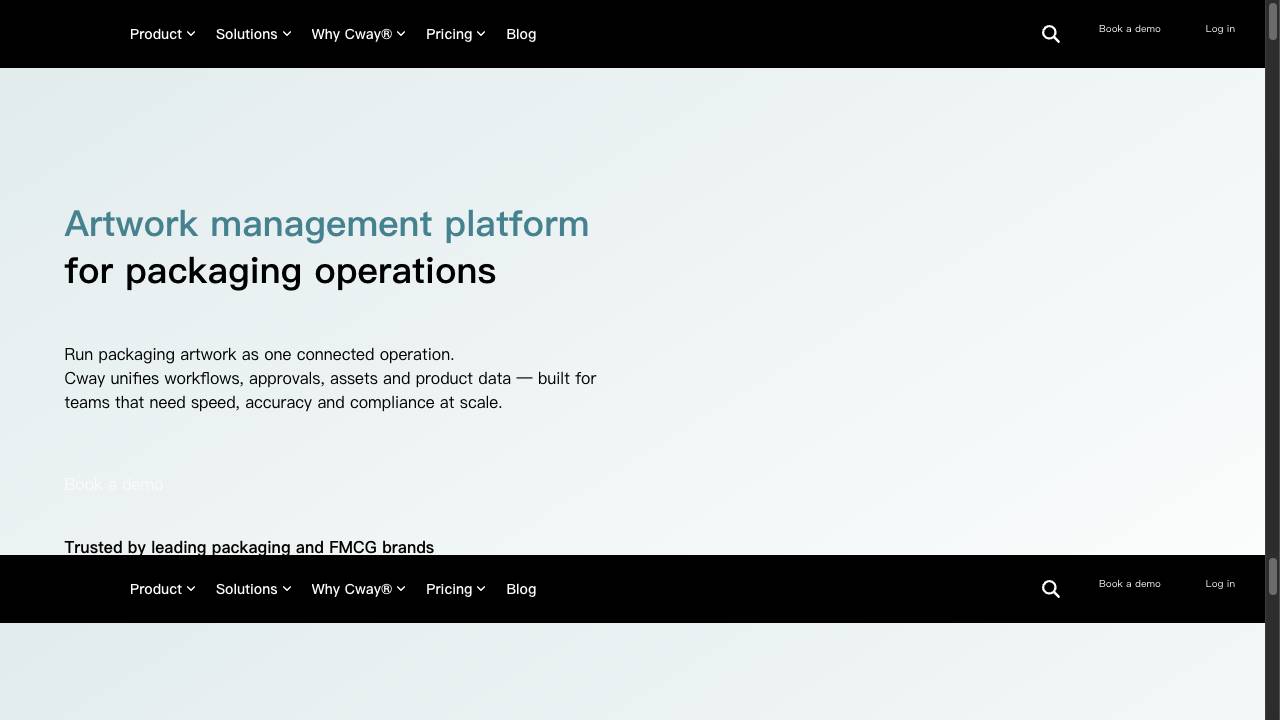
Task: Click Log in in the upper navigation bar
Action: pos(1220,29)
